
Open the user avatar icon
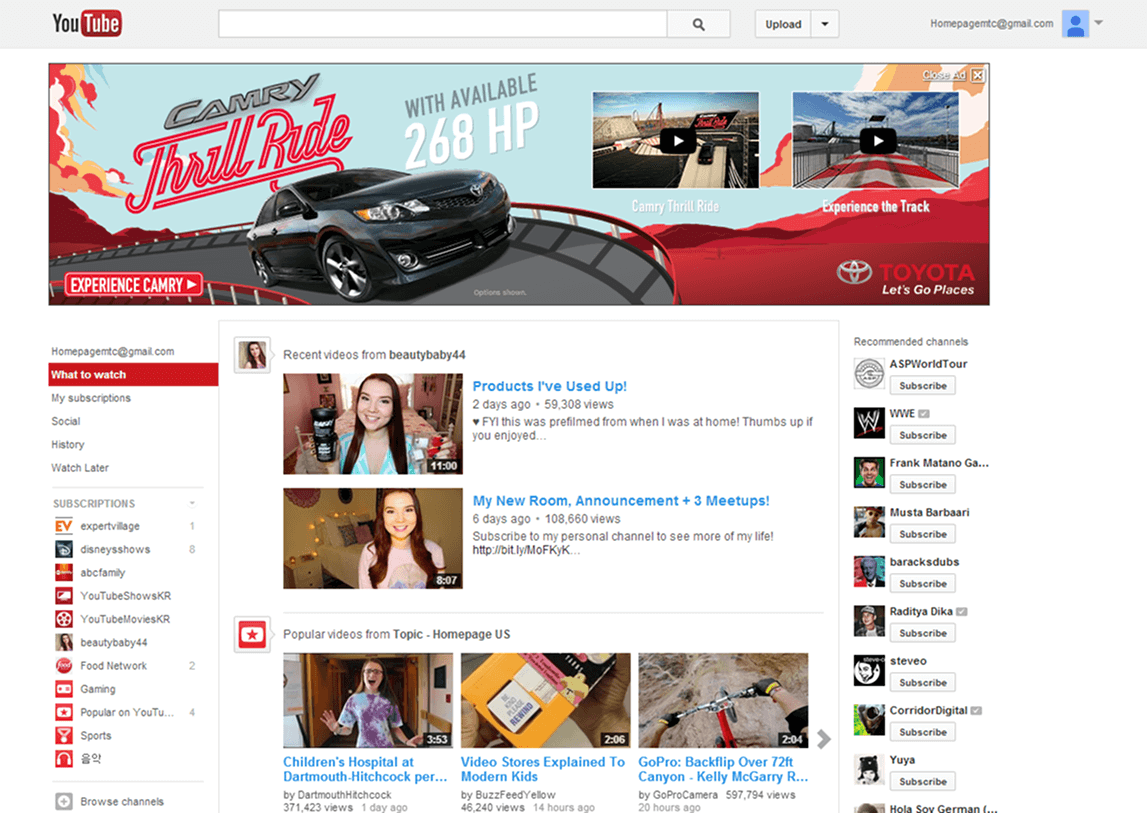pos(1075,24)
